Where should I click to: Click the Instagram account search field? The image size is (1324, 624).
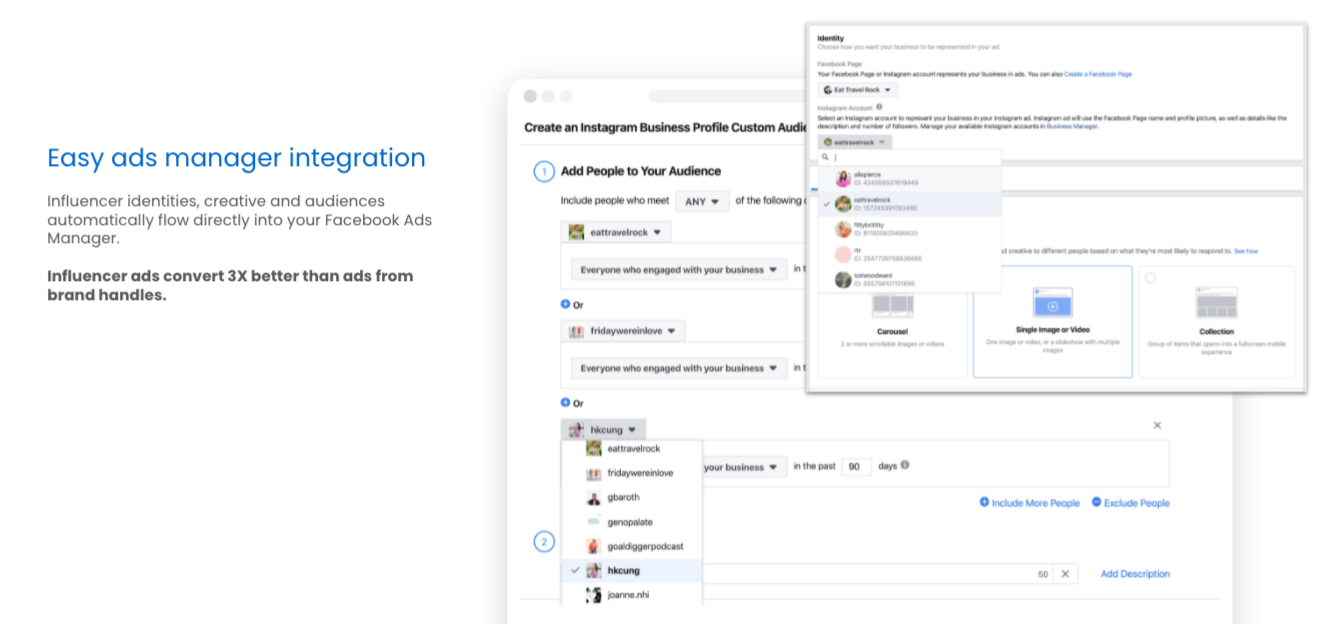pyautogui.click(x=915, y=157)
